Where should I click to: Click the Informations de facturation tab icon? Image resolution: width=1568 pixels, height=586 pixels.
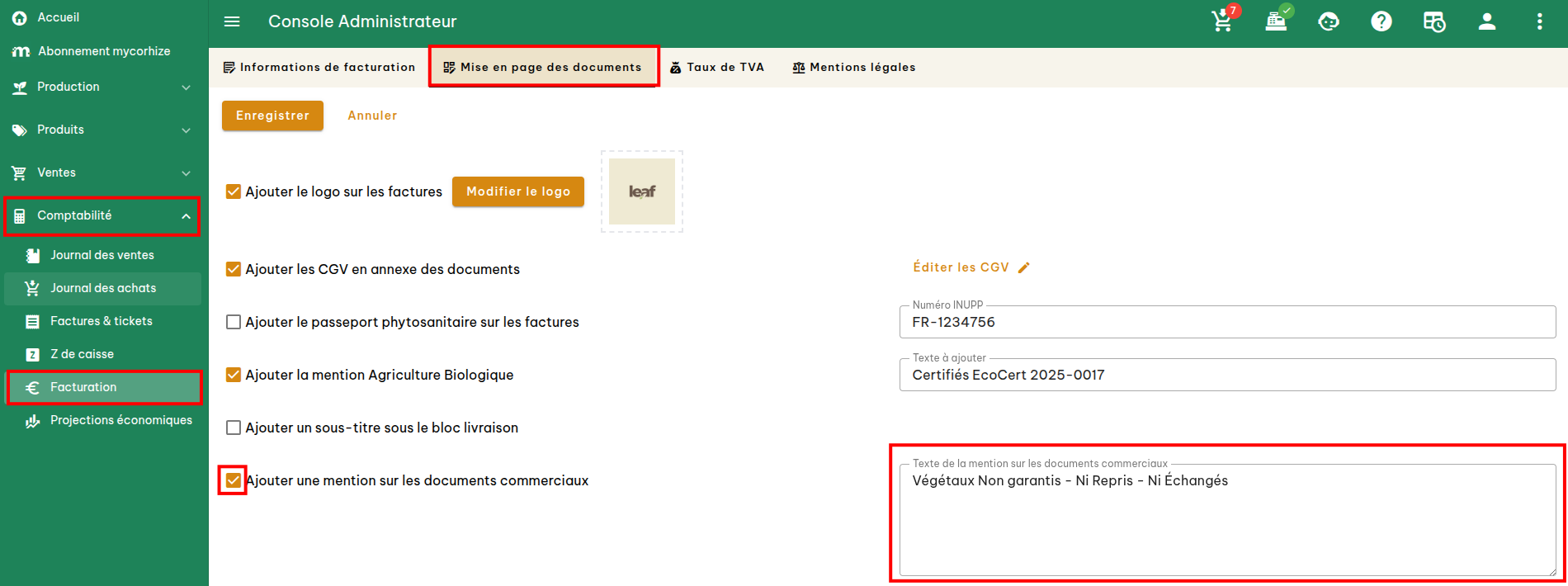pos(229,68)
